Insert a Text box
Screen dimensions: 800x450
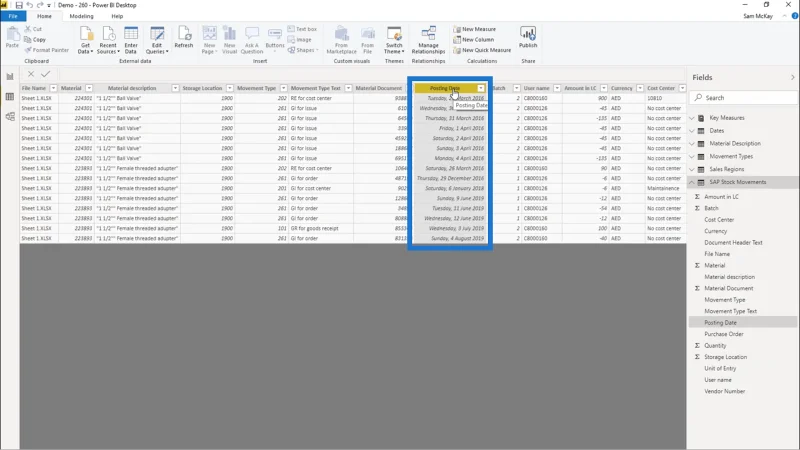(302, 29)
